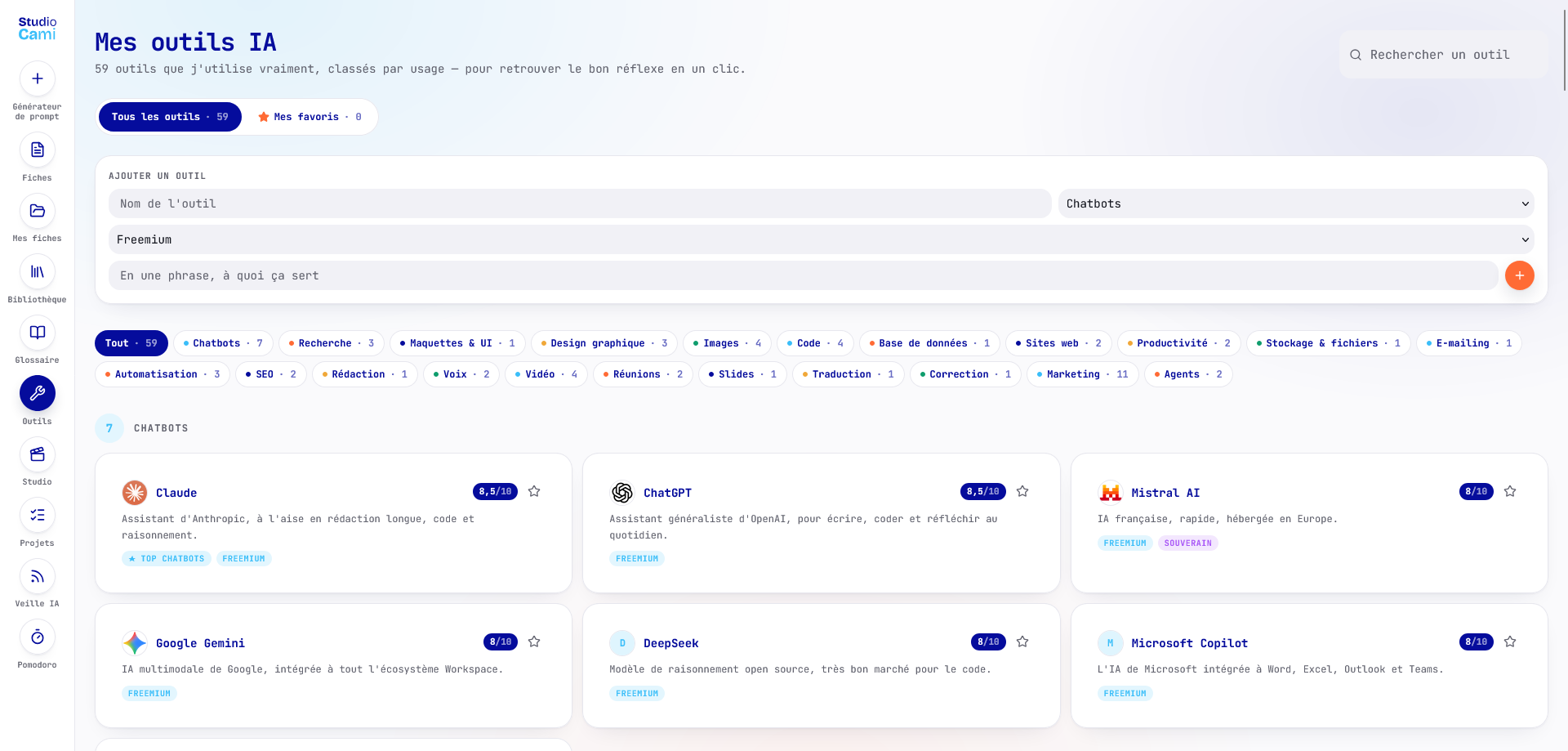This screenshot has height=751, width=1568.
Task: Open the Studio clapperboard icon
Action: coord(38,454)
